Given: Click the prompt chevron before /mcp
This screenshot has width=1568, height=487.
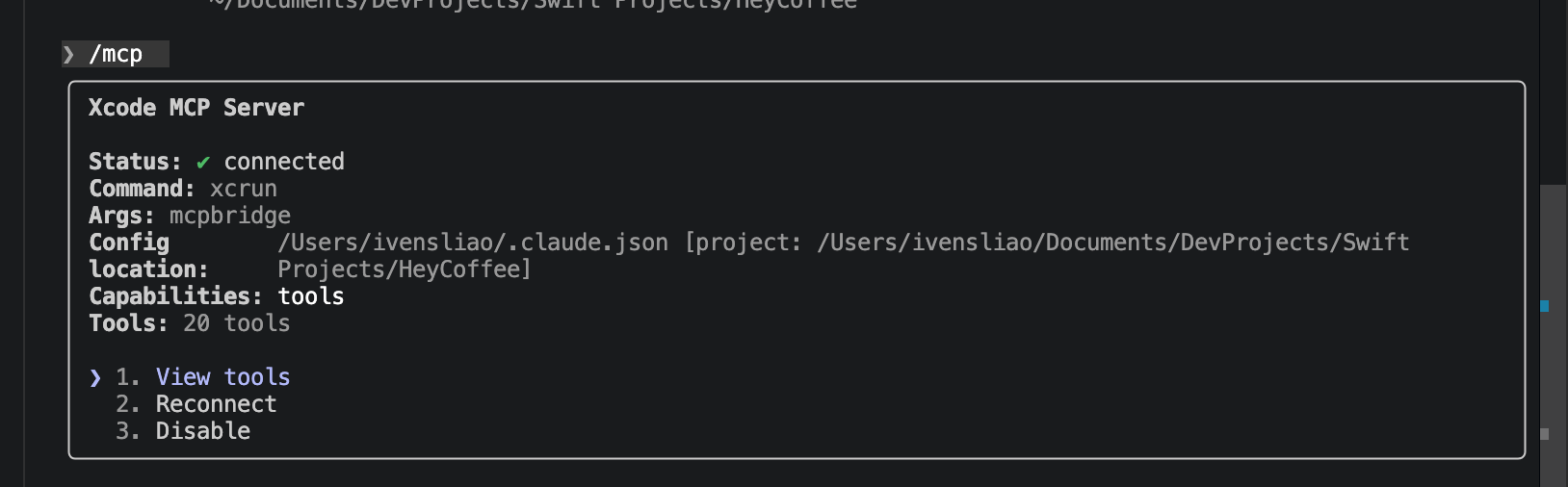Looking at the screenshot, I should pos(69,55).
